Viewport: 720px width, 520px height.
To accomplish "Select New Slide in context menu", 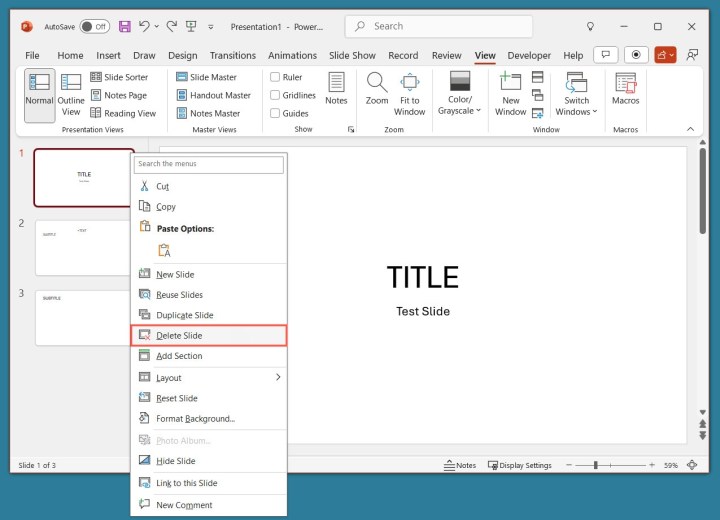I will coord(209,274).
